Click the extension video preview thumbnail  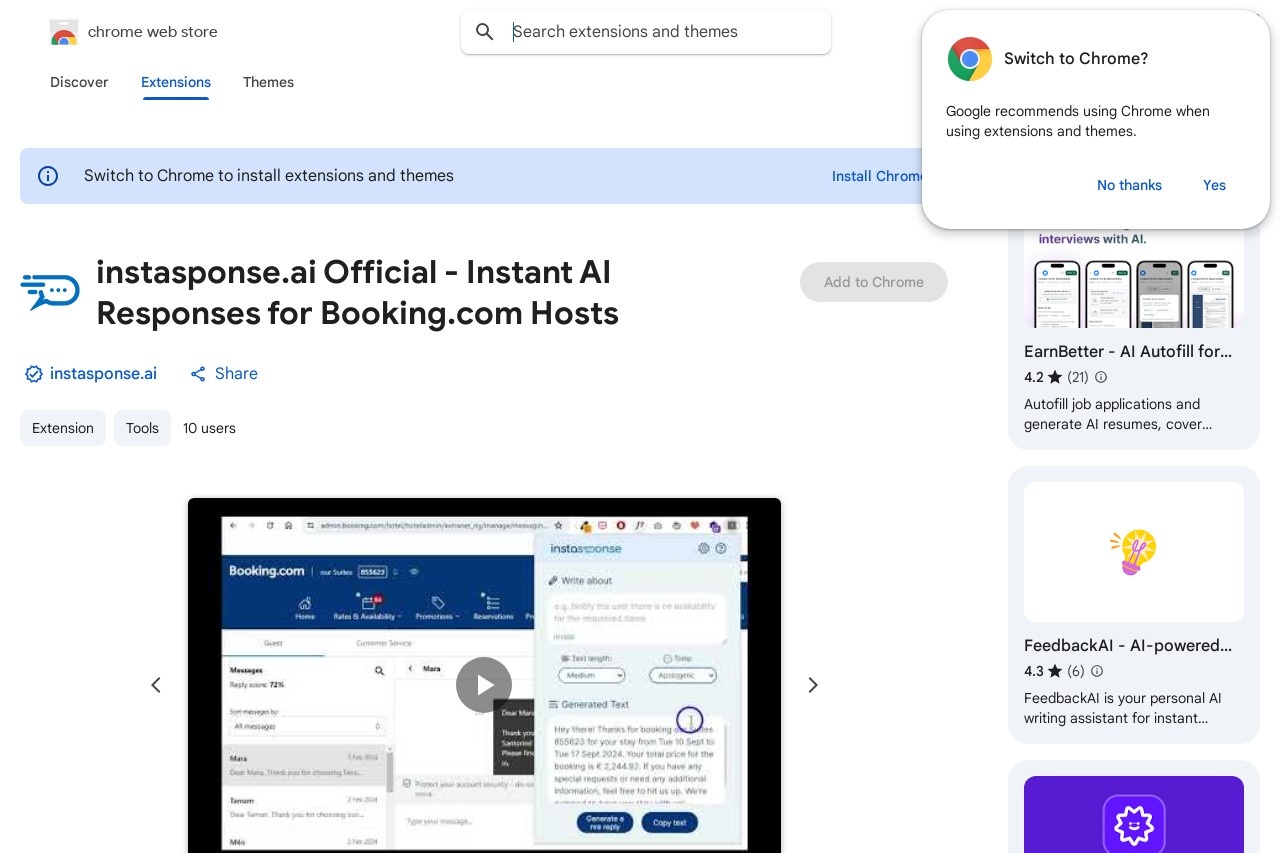(x=484, y=675)
